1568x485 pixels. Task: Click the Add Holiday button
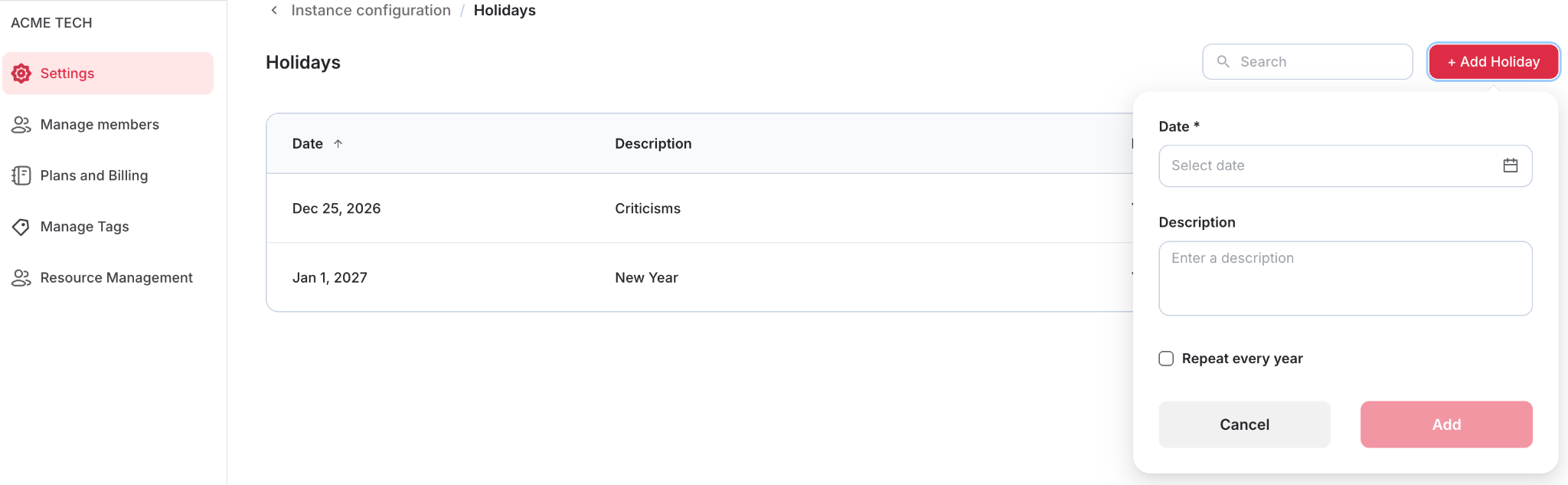coord(1493,61)
